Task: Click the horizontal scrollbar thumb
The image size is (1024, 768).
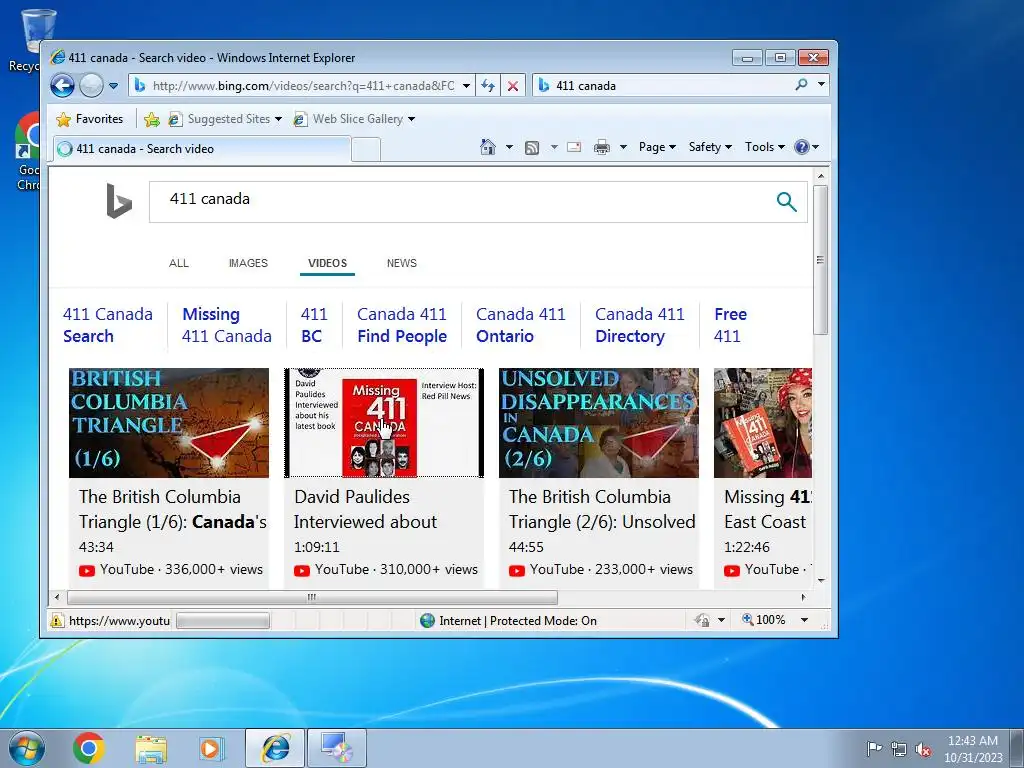Action: (312, 597)
